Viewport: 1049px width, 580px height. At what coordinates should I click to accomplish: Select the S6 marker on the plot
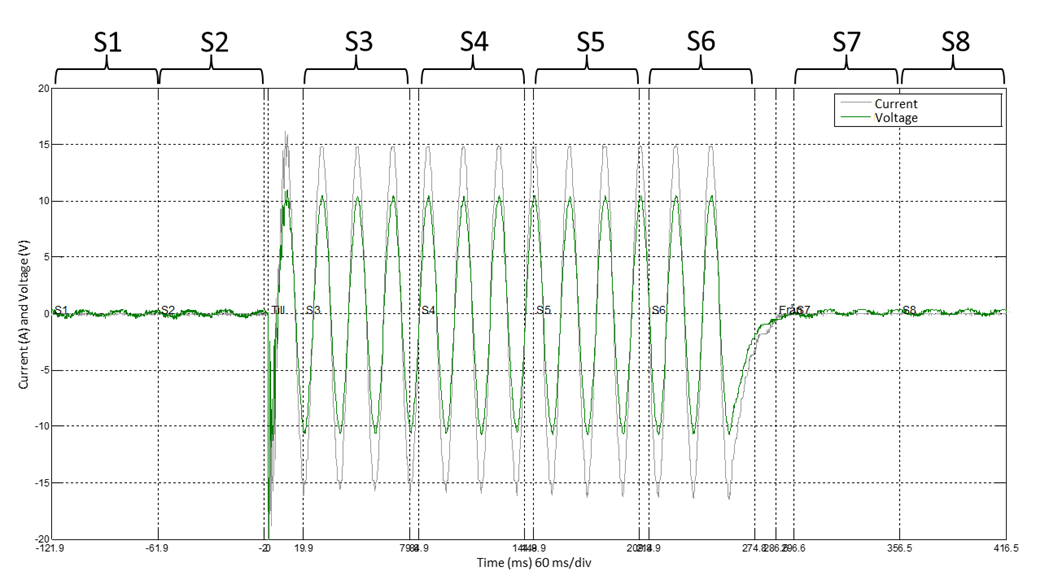[x=658, y=311]
